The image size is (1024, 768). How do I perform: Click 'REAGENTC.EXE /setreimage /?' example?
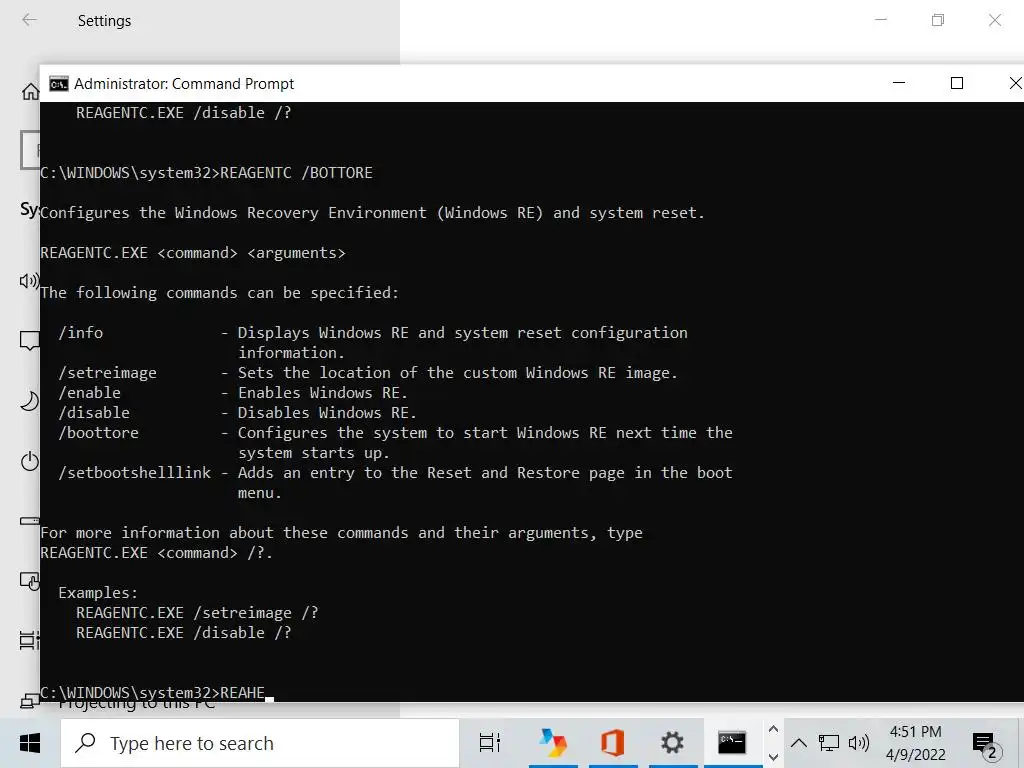[x=197, y=613]
